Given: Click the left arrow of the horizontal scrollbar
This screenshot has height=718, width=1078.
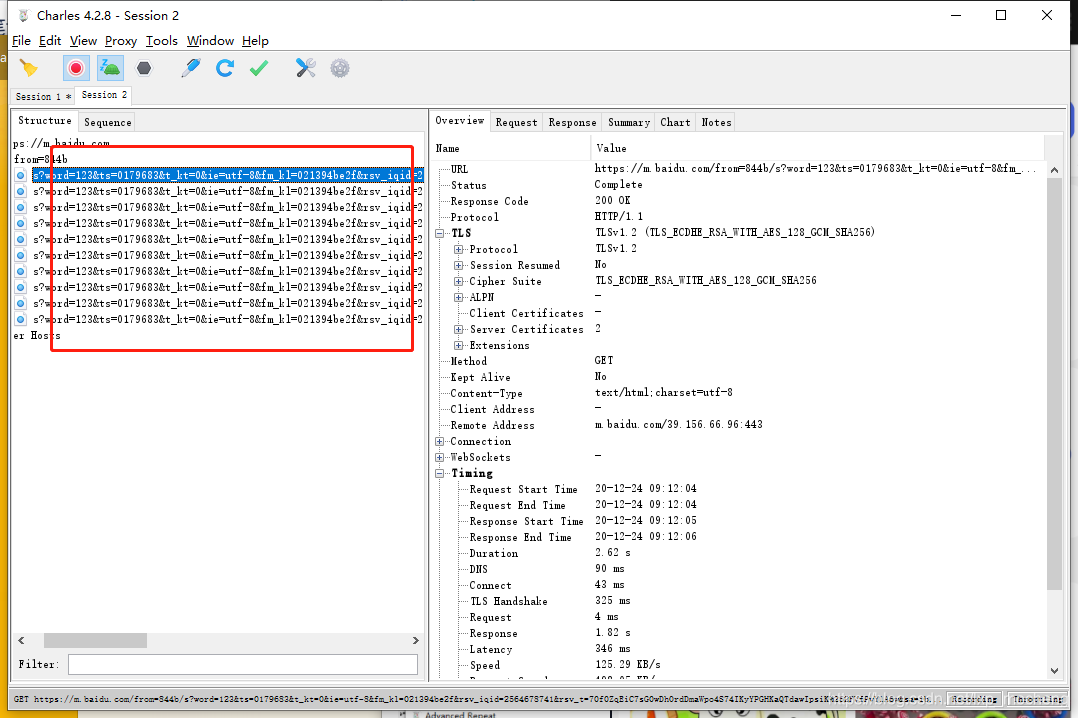Looking at the screenshot, I should 21,640.
